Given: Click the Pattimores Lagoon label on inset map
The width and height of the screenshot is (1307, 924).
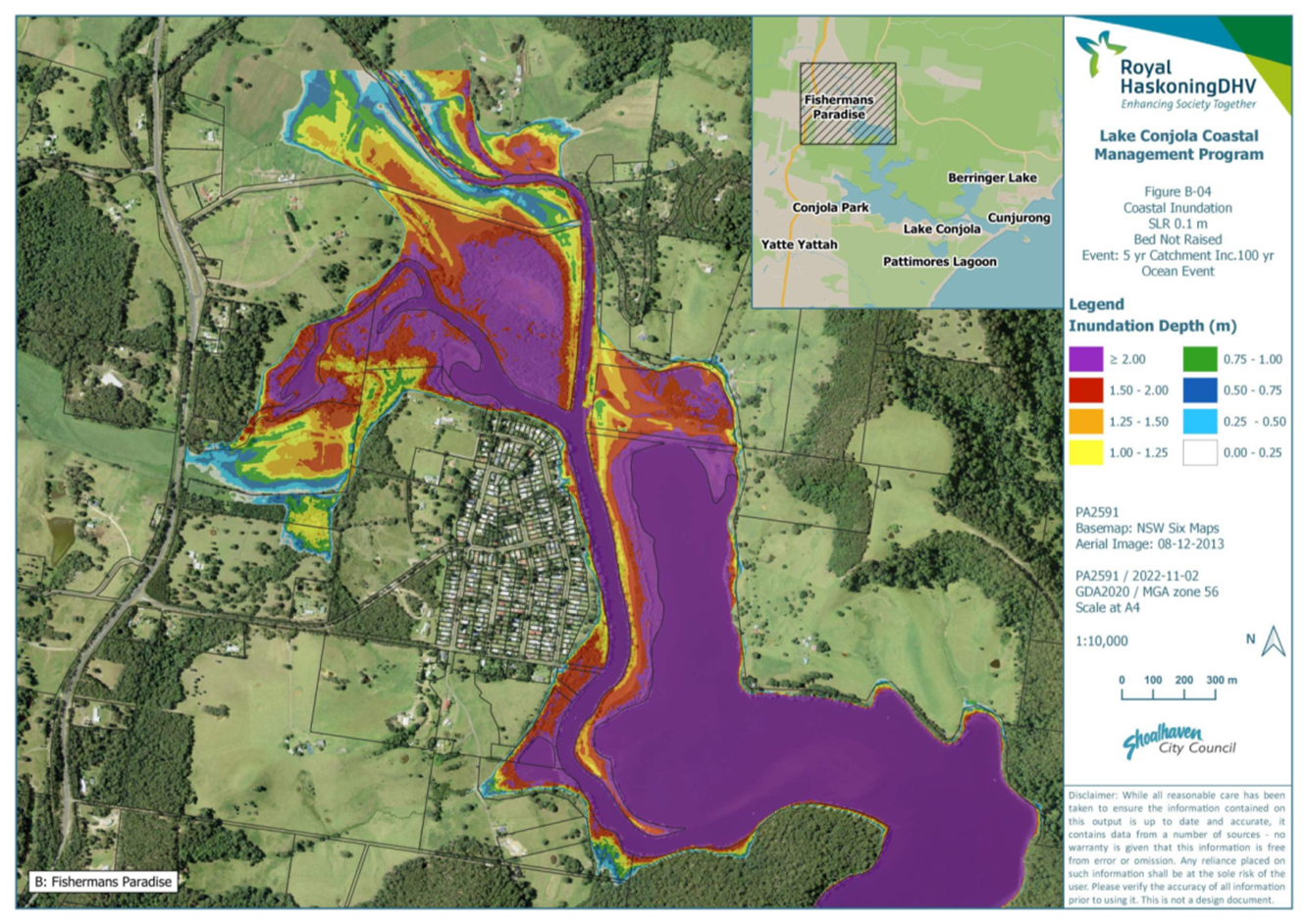Looking at the screenshot, I should (x=939, y=262).
